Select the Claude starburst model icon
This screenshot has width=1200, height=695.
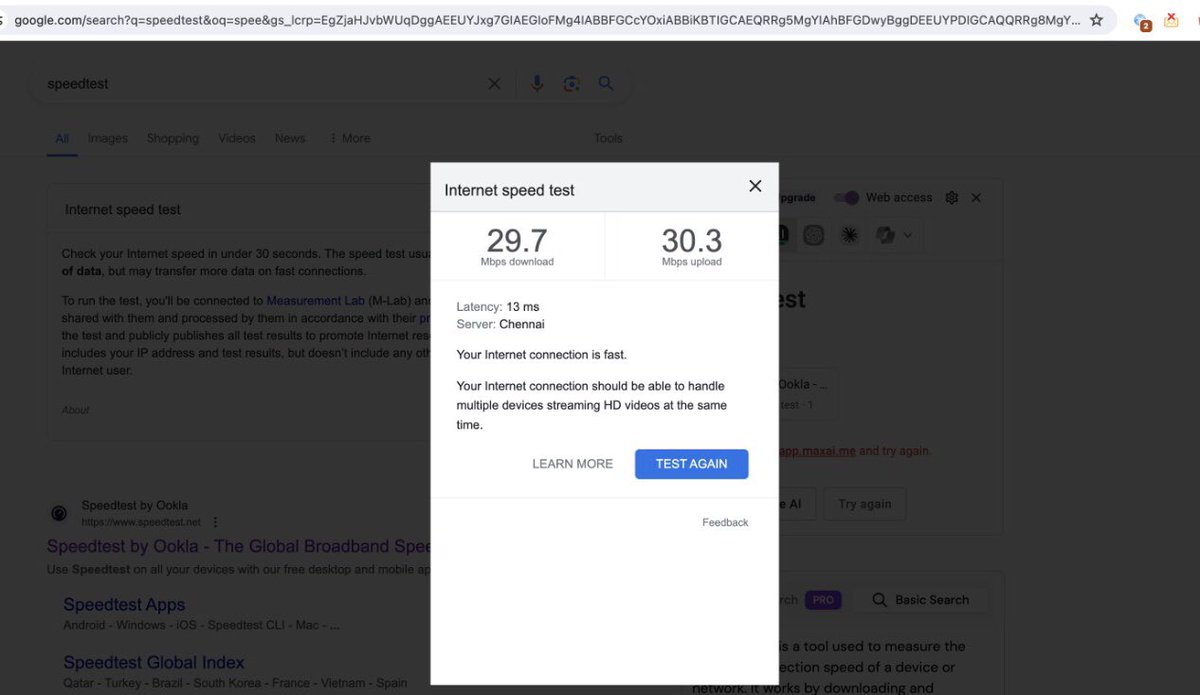point(849,235)
